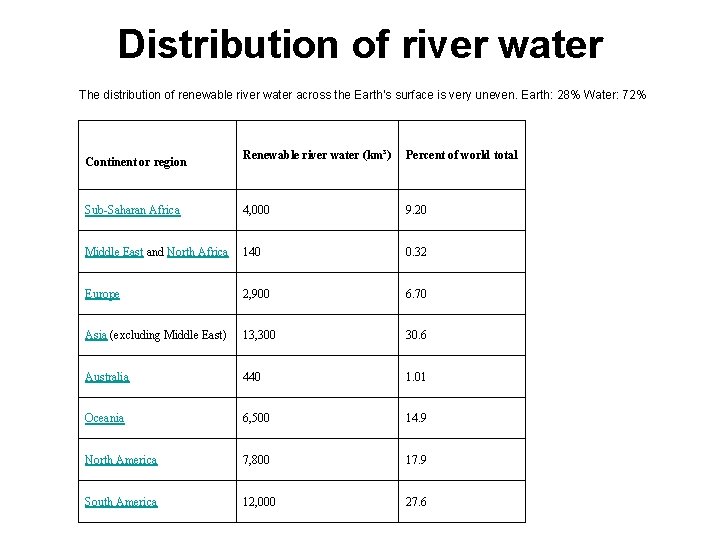
Task: Click the 27.6 percent cell
Action: pos(416,502)
